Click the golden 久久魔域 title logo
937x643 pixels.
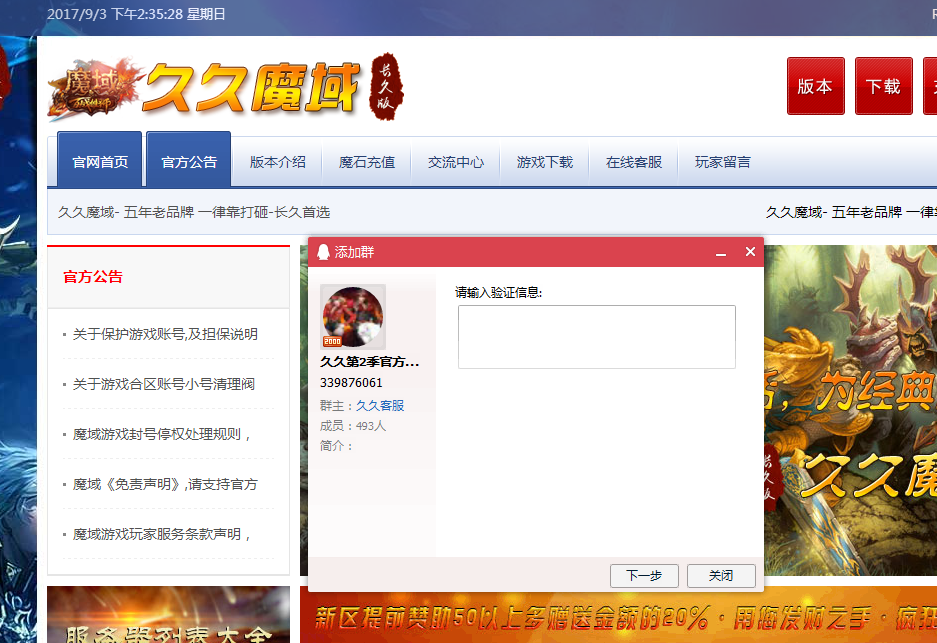click(253, 88)
